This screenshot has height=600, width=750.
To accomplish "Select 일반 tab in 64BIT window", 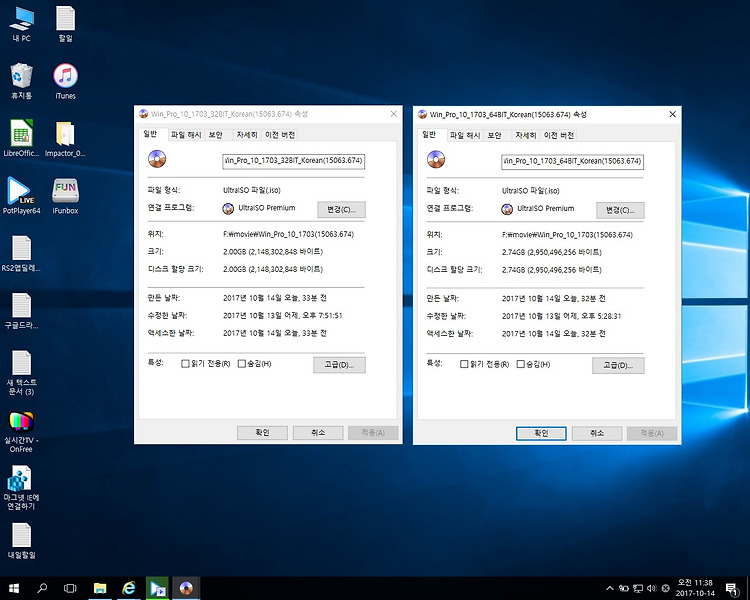I will pos(429,134).
